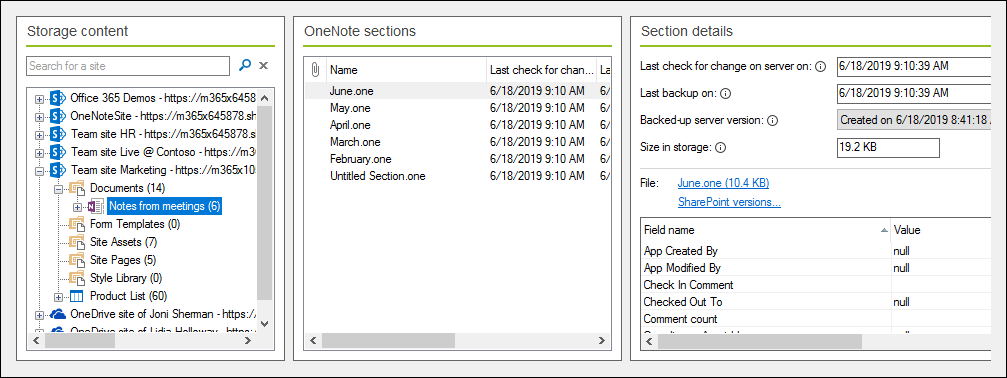Select the March.one section row
This screenshot has height=378, width=1007.
(458, 142)
